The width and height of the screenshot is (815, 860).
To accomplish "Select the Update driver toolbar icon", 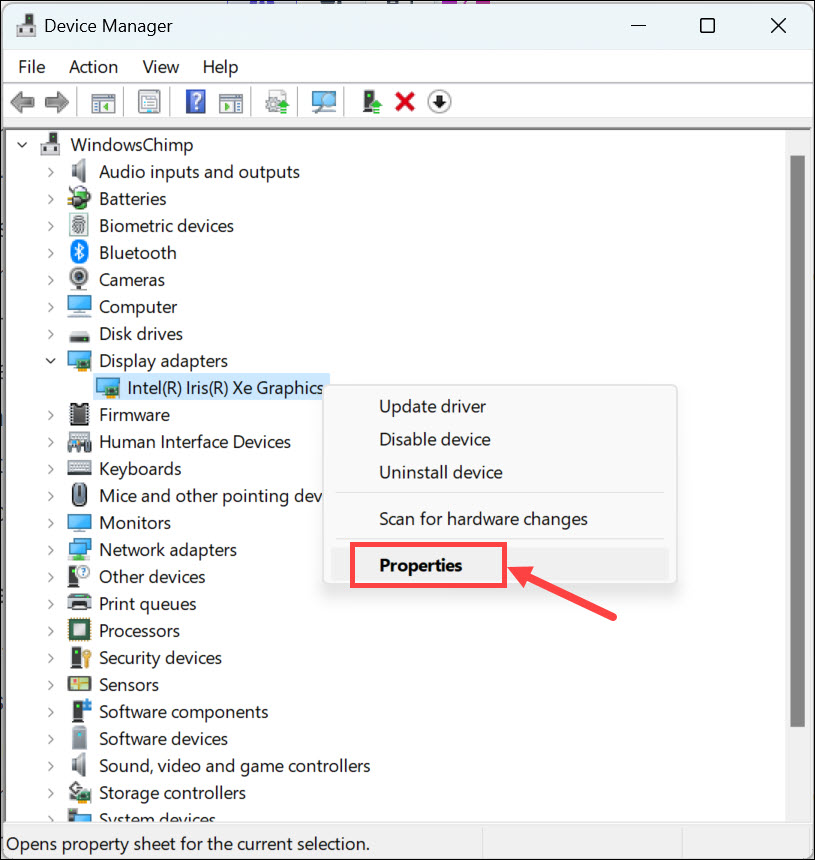I will [277, 101].
